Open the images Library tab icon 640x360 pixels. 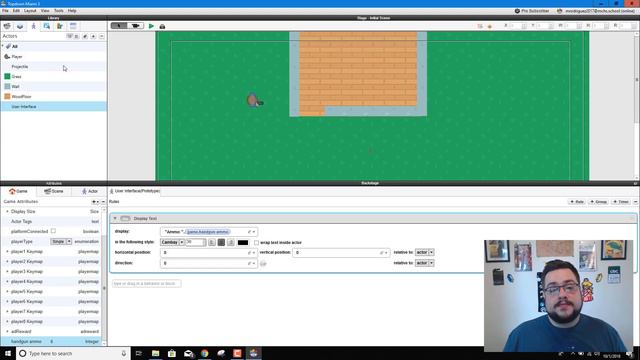click(x=47, y=26)
